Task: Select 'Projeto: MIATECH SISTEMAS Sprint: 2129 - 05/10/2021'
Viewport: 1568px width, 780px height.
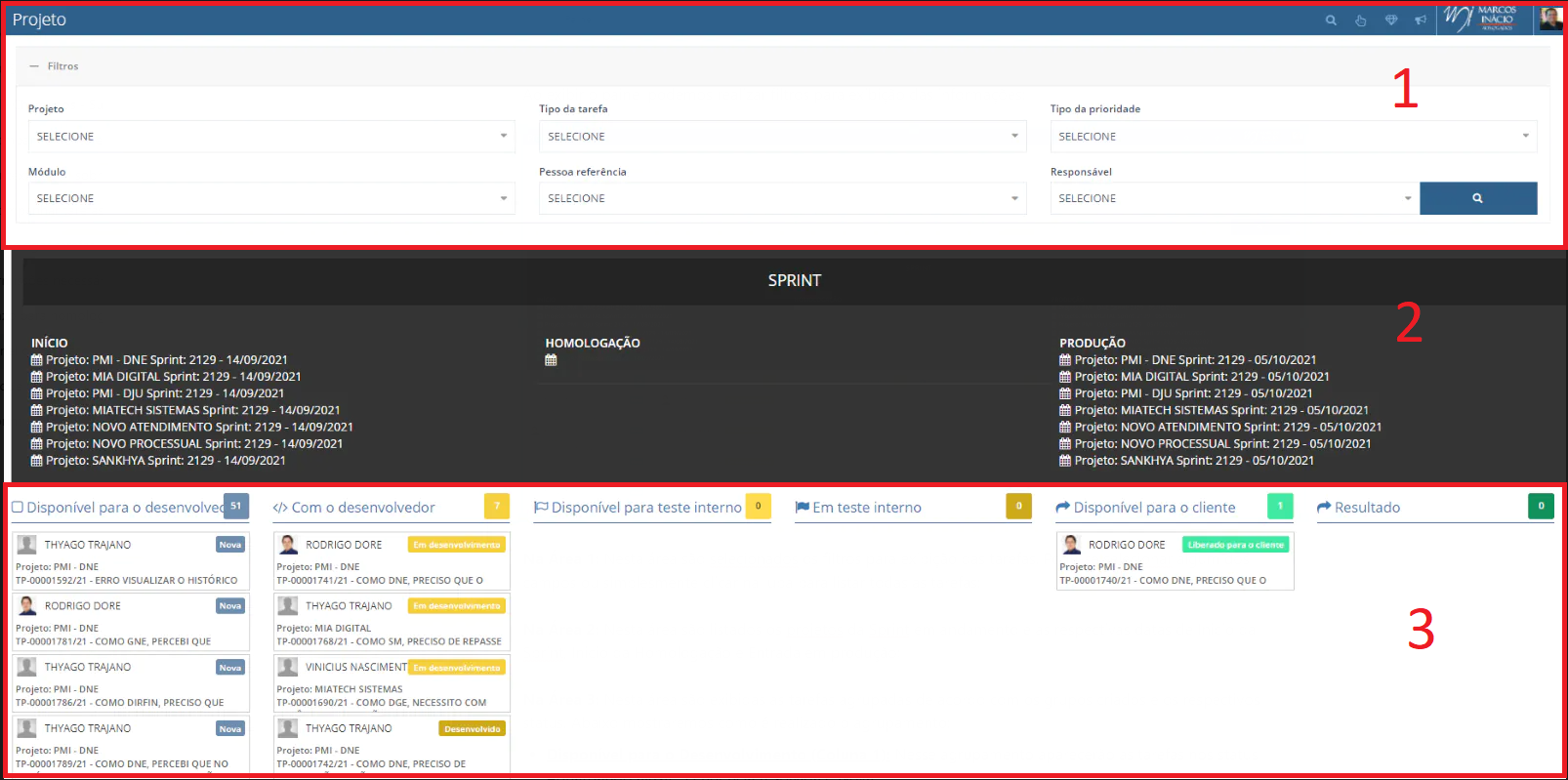Action: pyautogui.click(x=1221, y=410)
